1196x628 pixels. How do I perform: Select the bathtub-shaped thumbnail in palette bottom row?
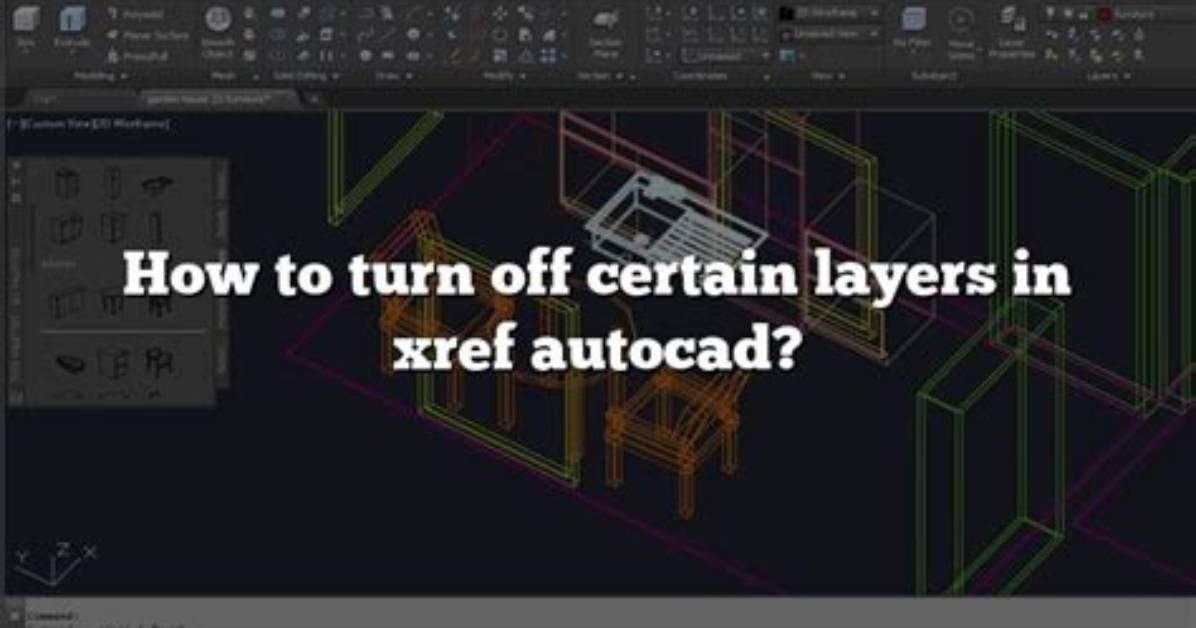72,363
